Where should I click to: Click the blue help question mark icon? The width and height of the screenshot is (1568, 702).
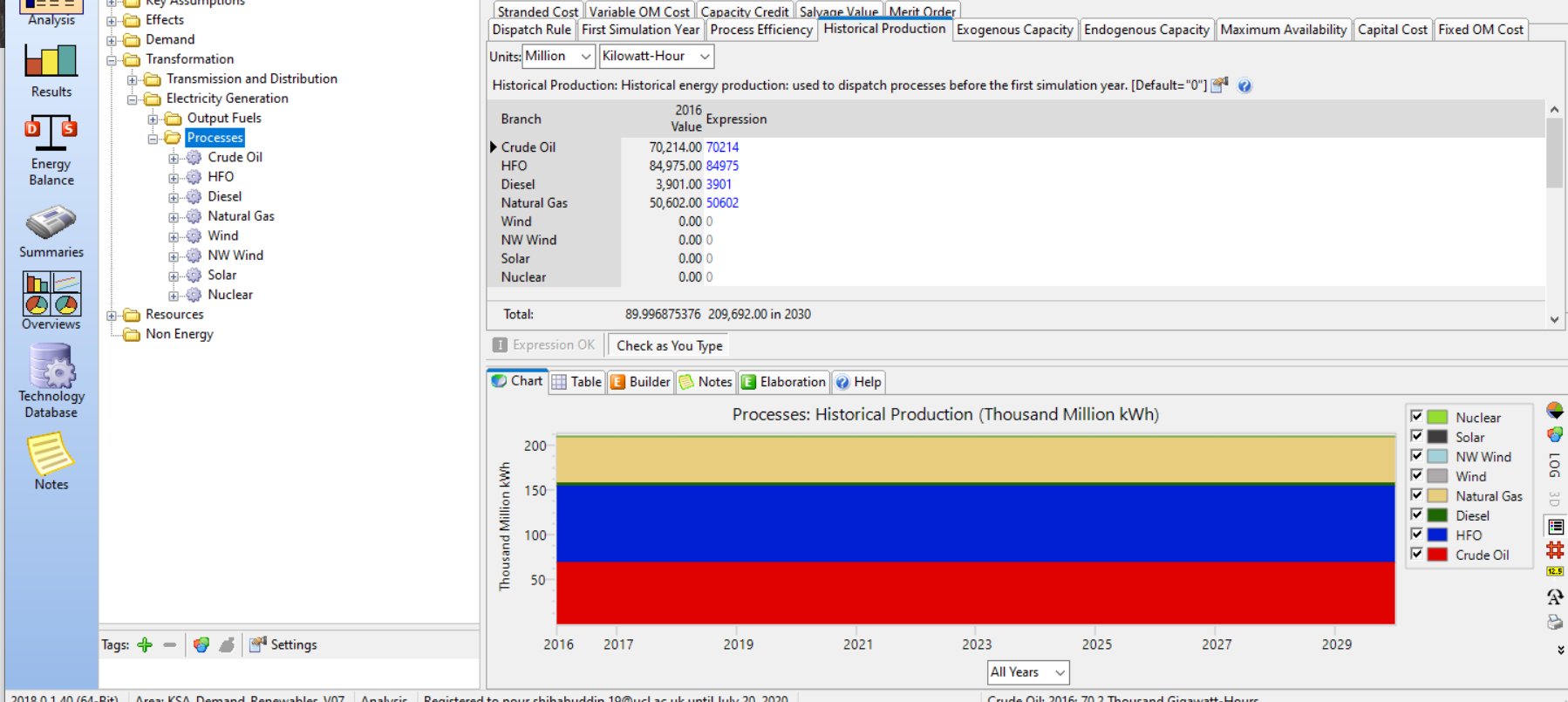[1244, 85]
